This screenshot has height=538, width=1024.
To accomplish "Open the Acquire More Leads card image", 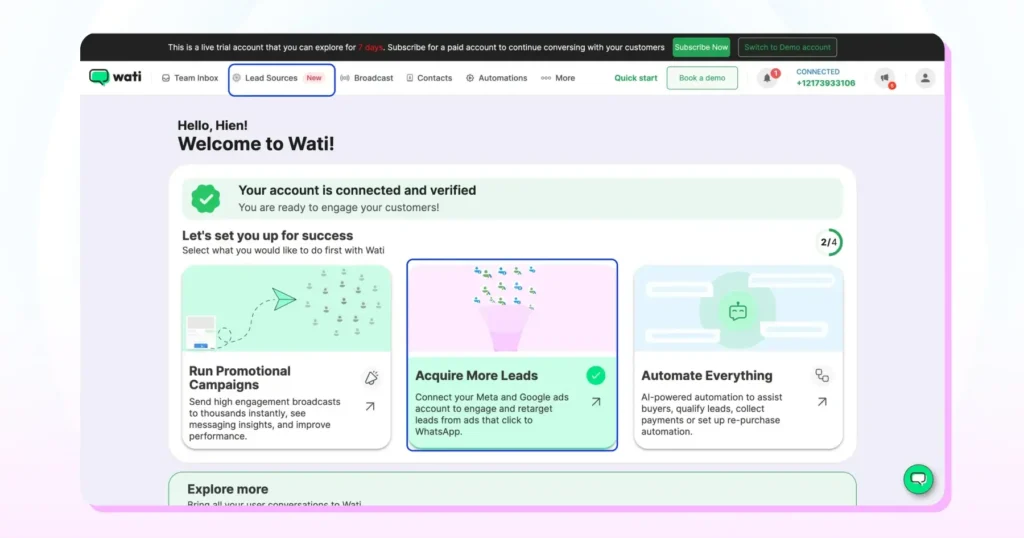I will (512, 308).
